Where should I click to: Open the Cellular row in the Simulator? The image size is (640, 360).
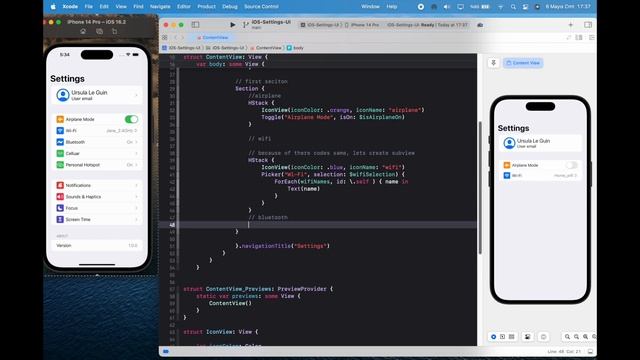click(97, 153)
